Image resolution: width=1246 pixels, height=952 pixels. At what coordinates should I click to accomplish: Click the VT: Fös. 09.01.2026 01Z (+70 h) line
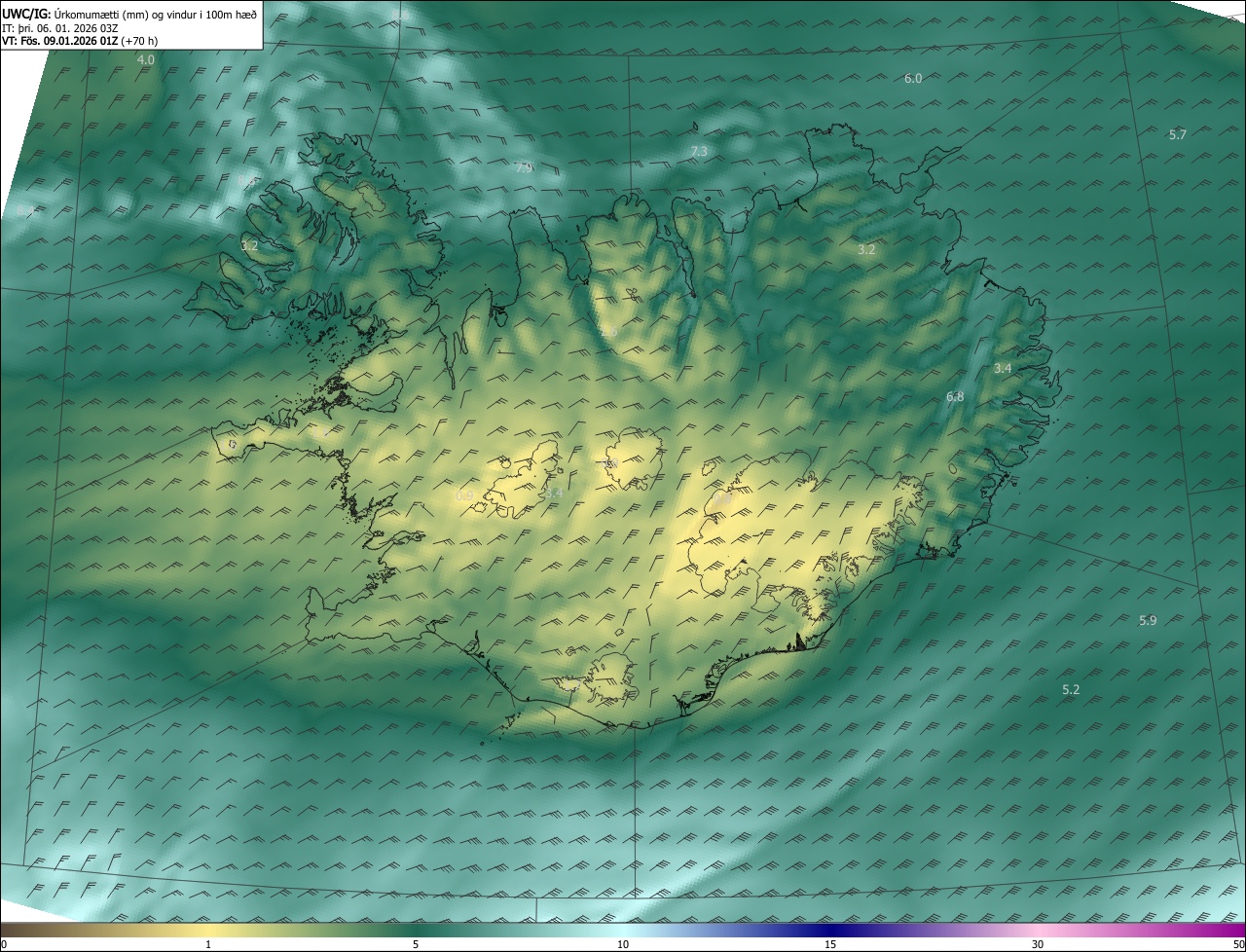tap(80, 41)
